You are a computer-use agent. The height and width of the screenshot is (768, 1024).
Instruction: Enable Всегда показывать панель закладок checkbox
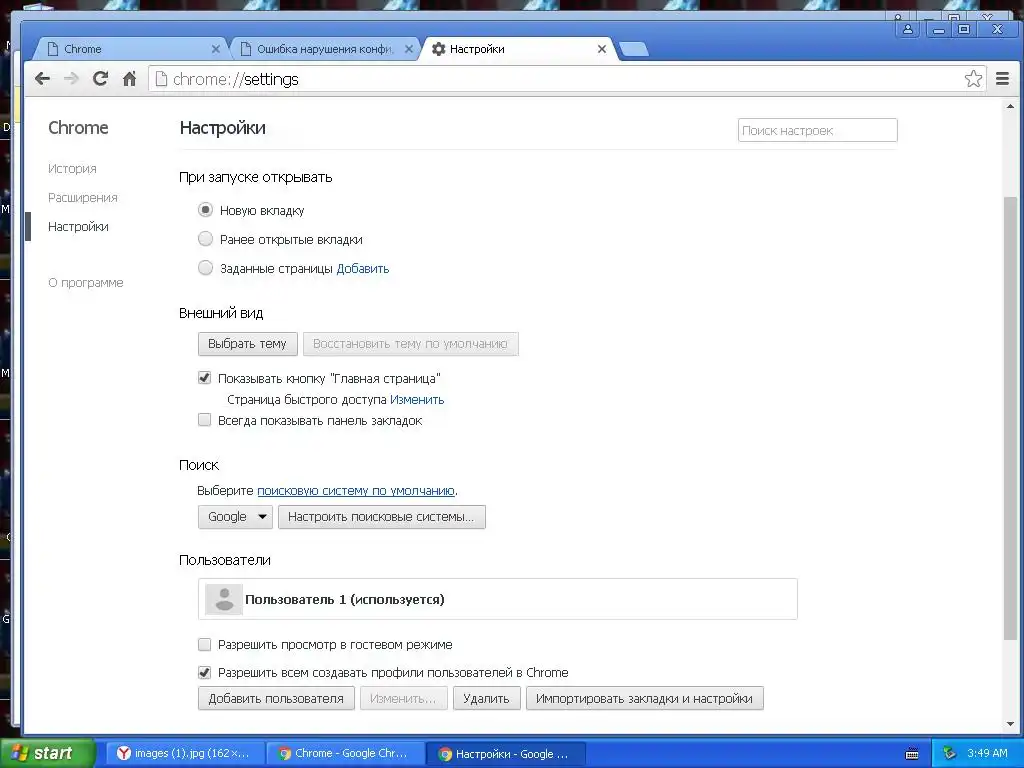tap(204, 420)
